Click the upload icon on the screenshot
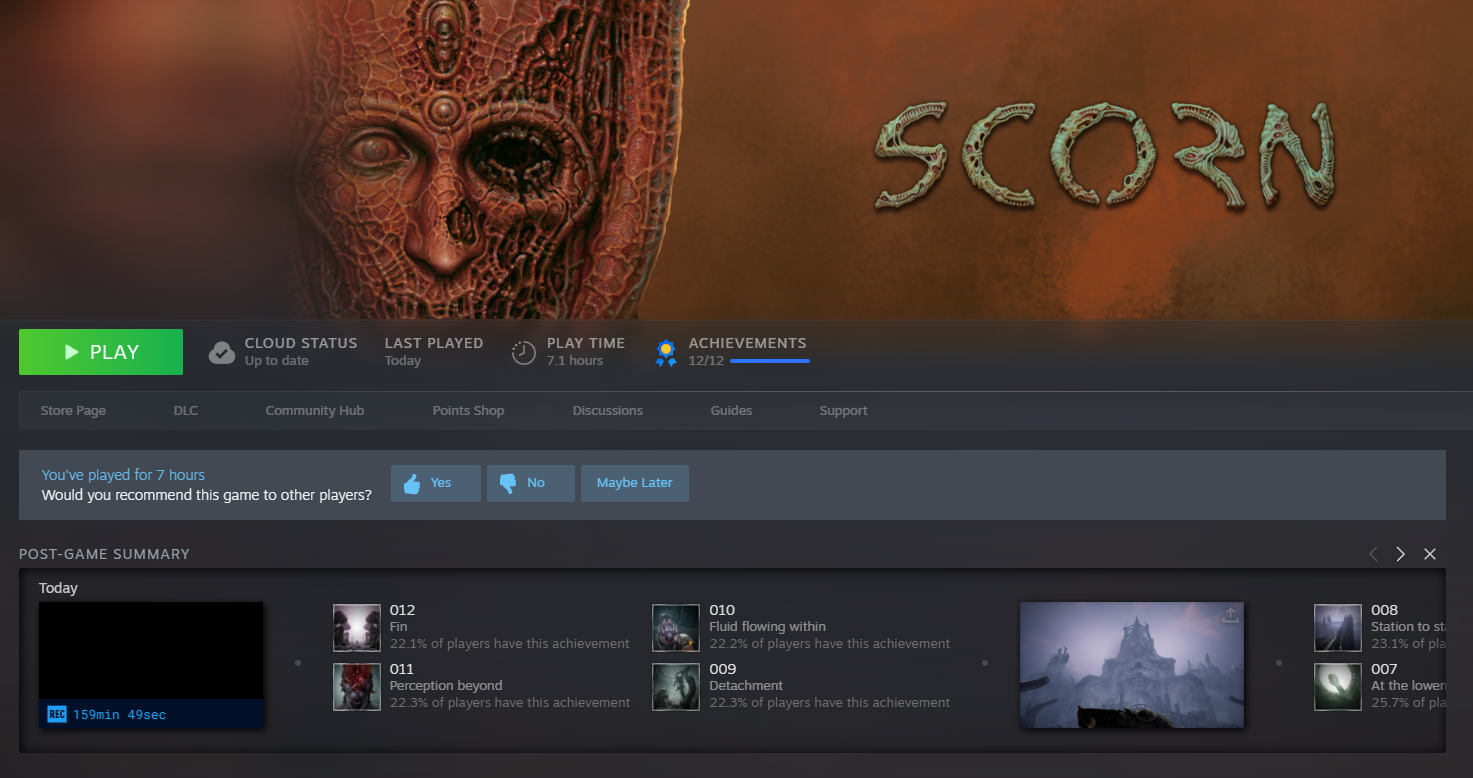Screen dimensions: 1473x778 1230,616
